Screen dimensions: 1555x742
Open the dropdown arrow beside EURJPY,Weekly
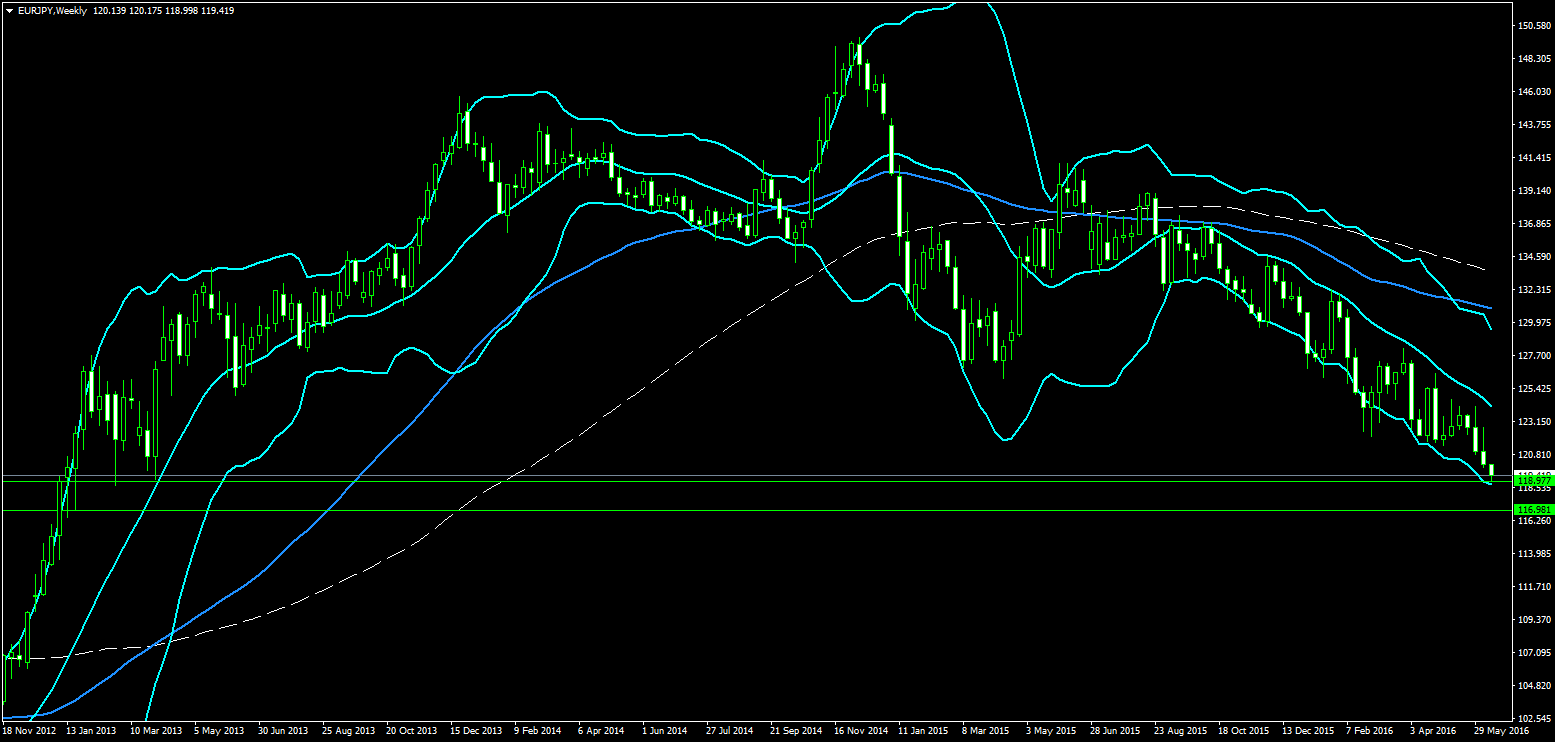(x=9, y=10)
